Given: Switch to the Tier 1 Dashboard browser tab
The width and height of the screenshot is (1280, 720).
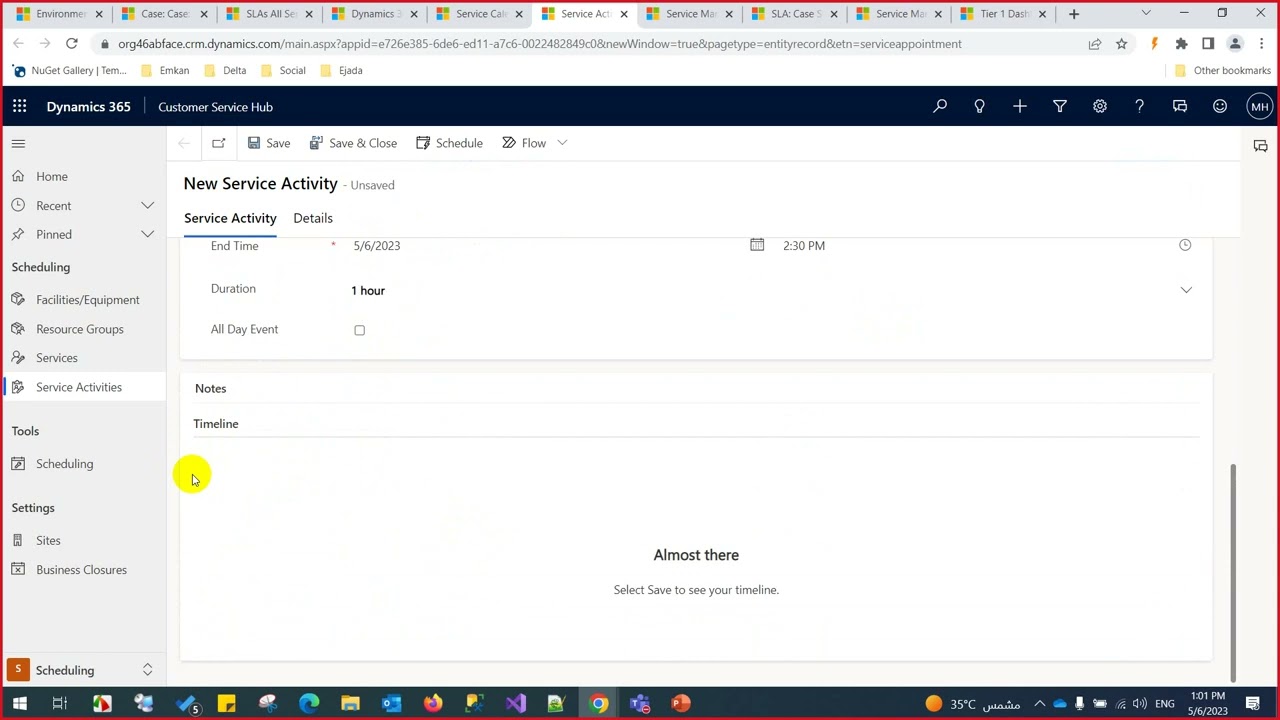Looking at the screenshot, I should pos(1003,14).
